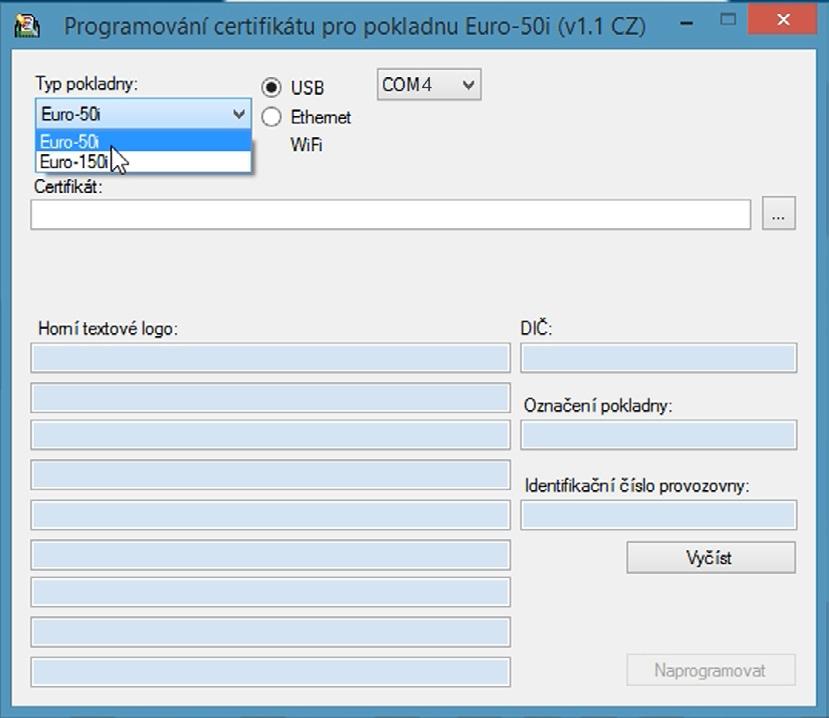Click the application icon in the title bar
This screenshot has height=718, width=829.
coord(26,26)
